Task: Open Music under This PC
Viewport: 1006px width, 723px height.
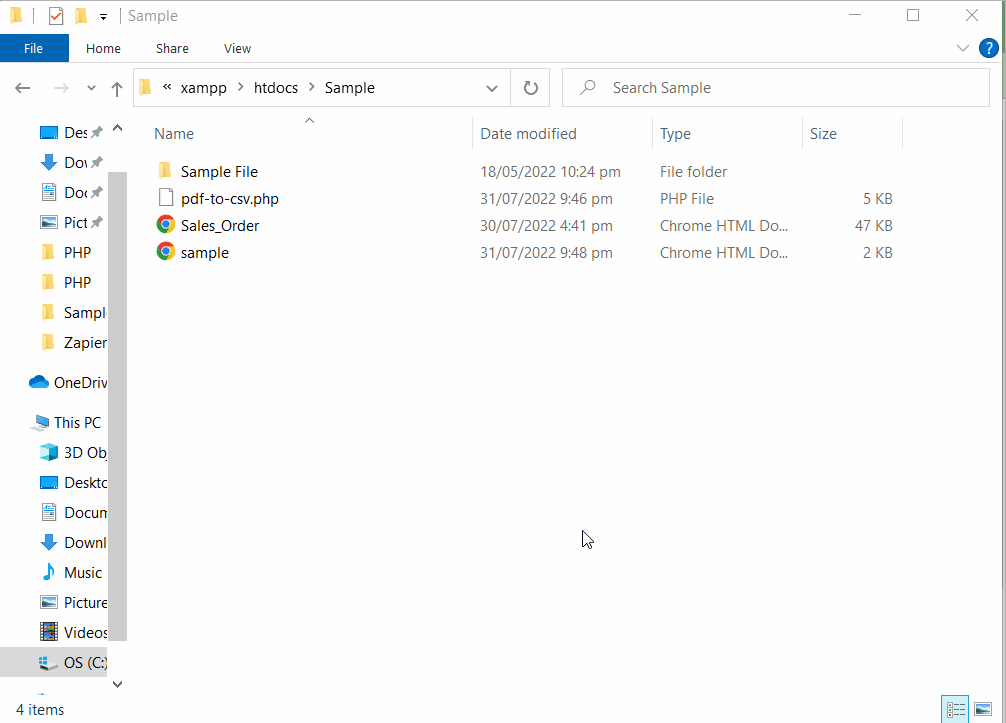Action: [71, 573]
